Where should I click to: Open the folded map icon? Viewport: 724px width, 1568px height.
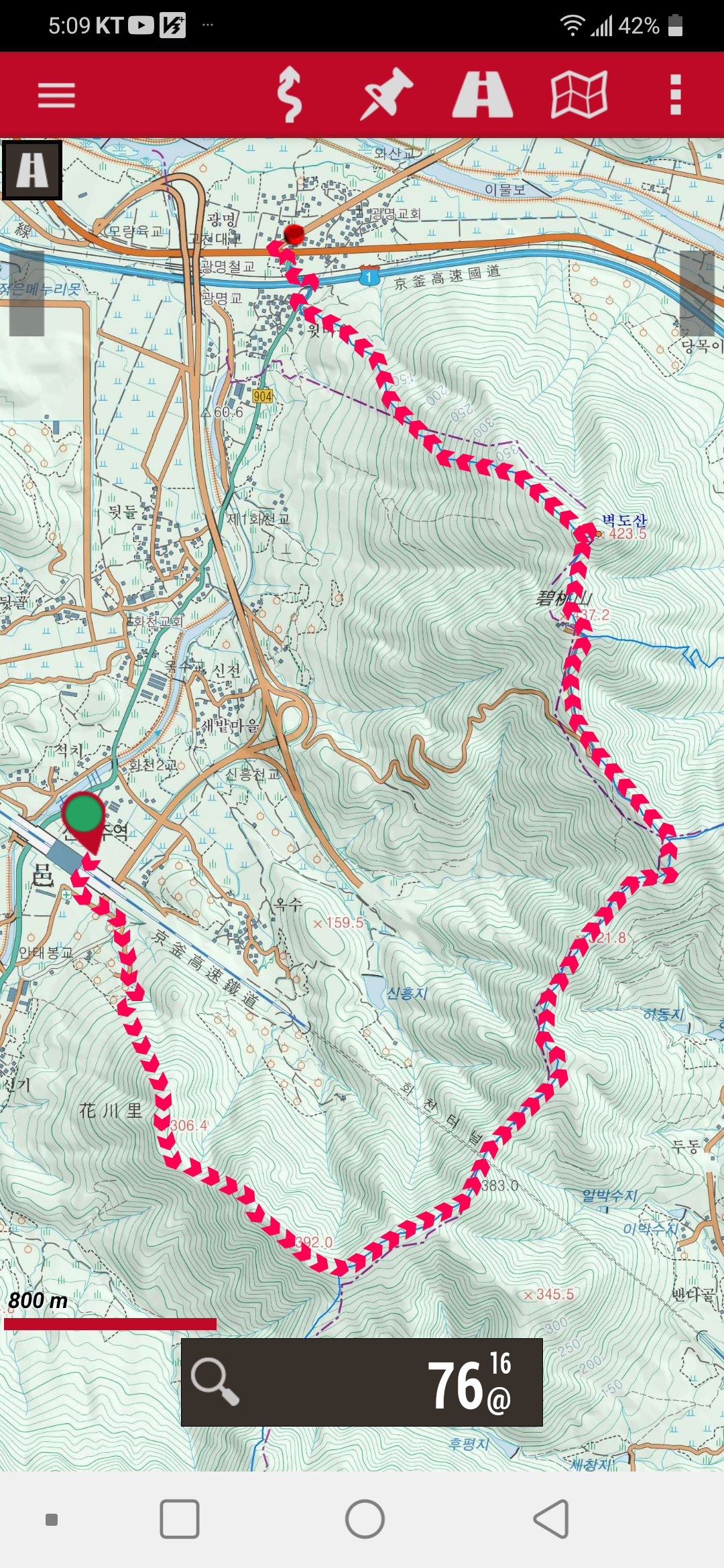579,94
